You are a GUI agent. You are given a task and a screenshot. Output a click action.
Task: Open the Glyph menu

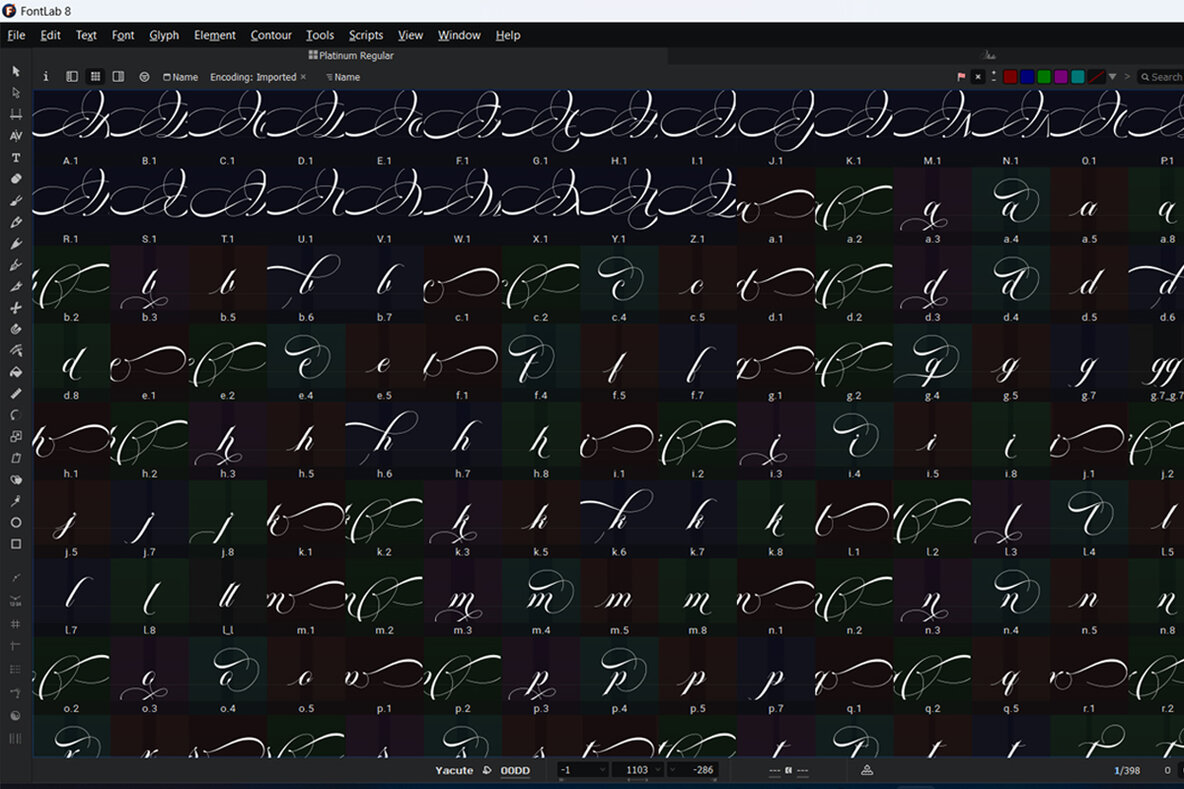click(164, 35)
